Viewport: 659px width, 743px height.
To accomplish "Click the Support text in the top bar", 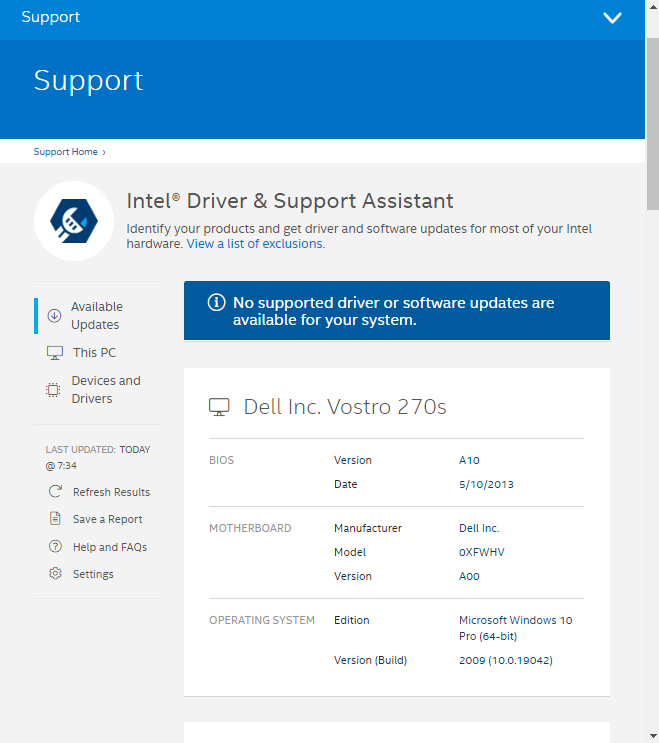I will (51, 17).
